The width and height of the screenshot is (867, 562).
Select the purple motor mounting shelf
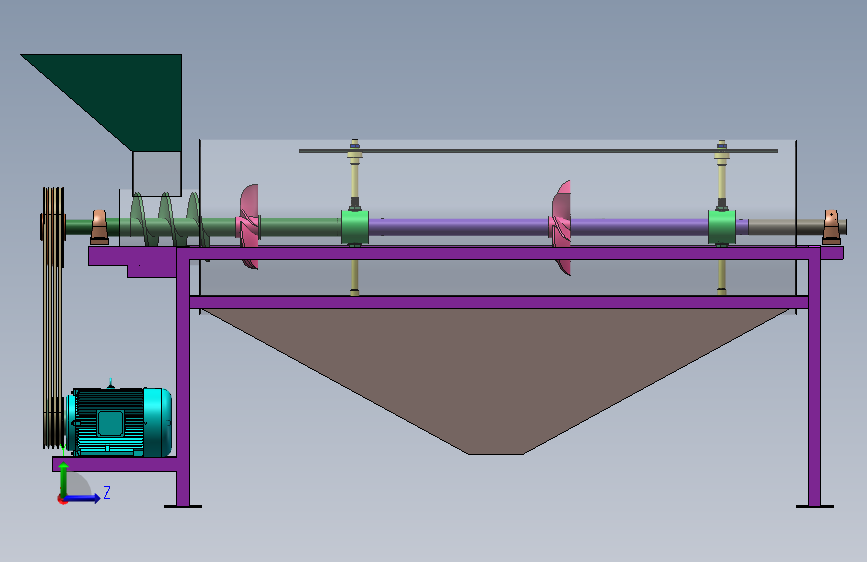pos(115,464)
